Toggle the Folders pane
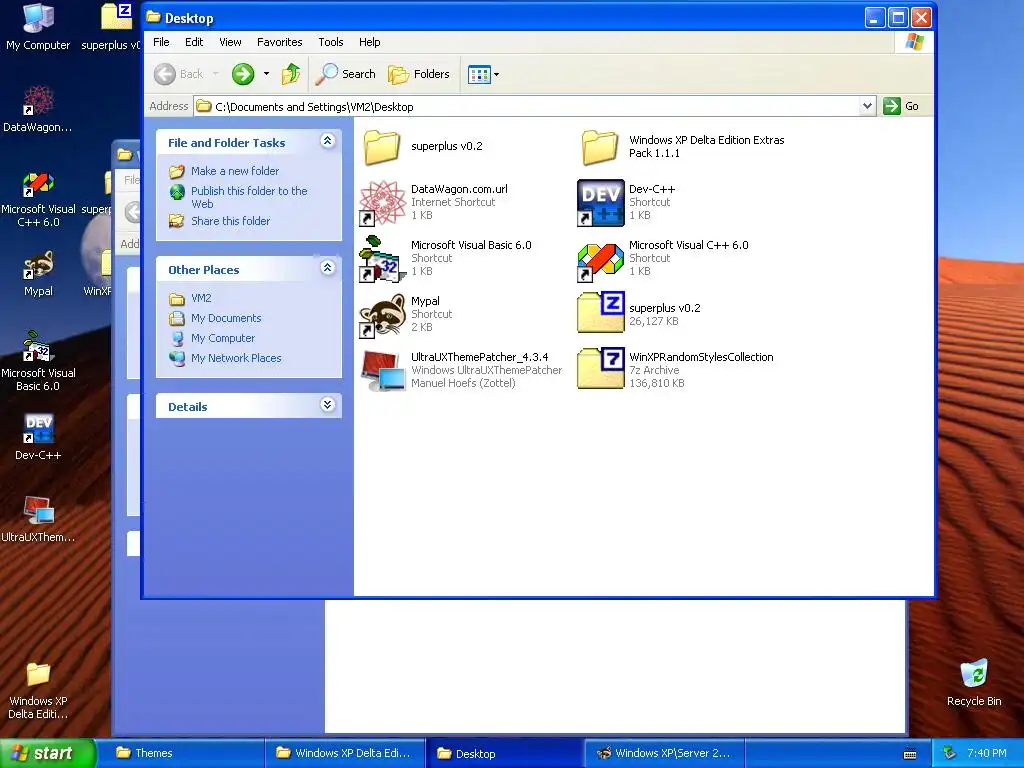This screenshot has height=768, width=1024. [x=419, y=74]
